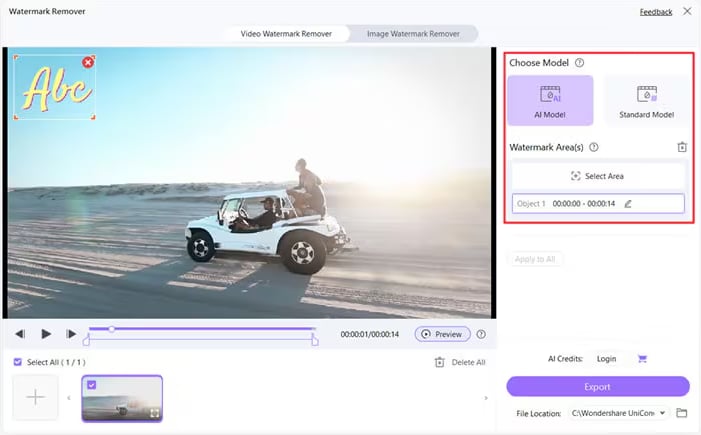Open the Feedback link
Viewport: 701px width, 435px height.
tap(656, 12)
